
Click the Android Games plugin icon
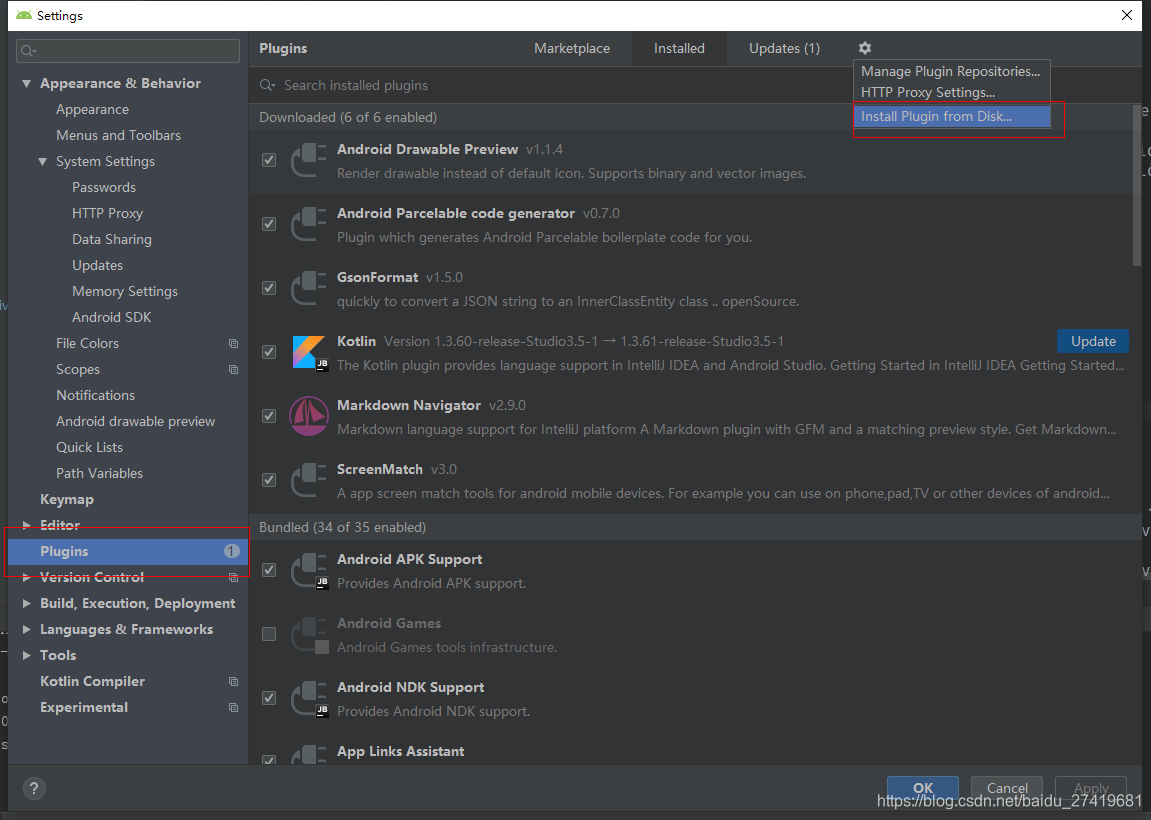coord(309,634)
